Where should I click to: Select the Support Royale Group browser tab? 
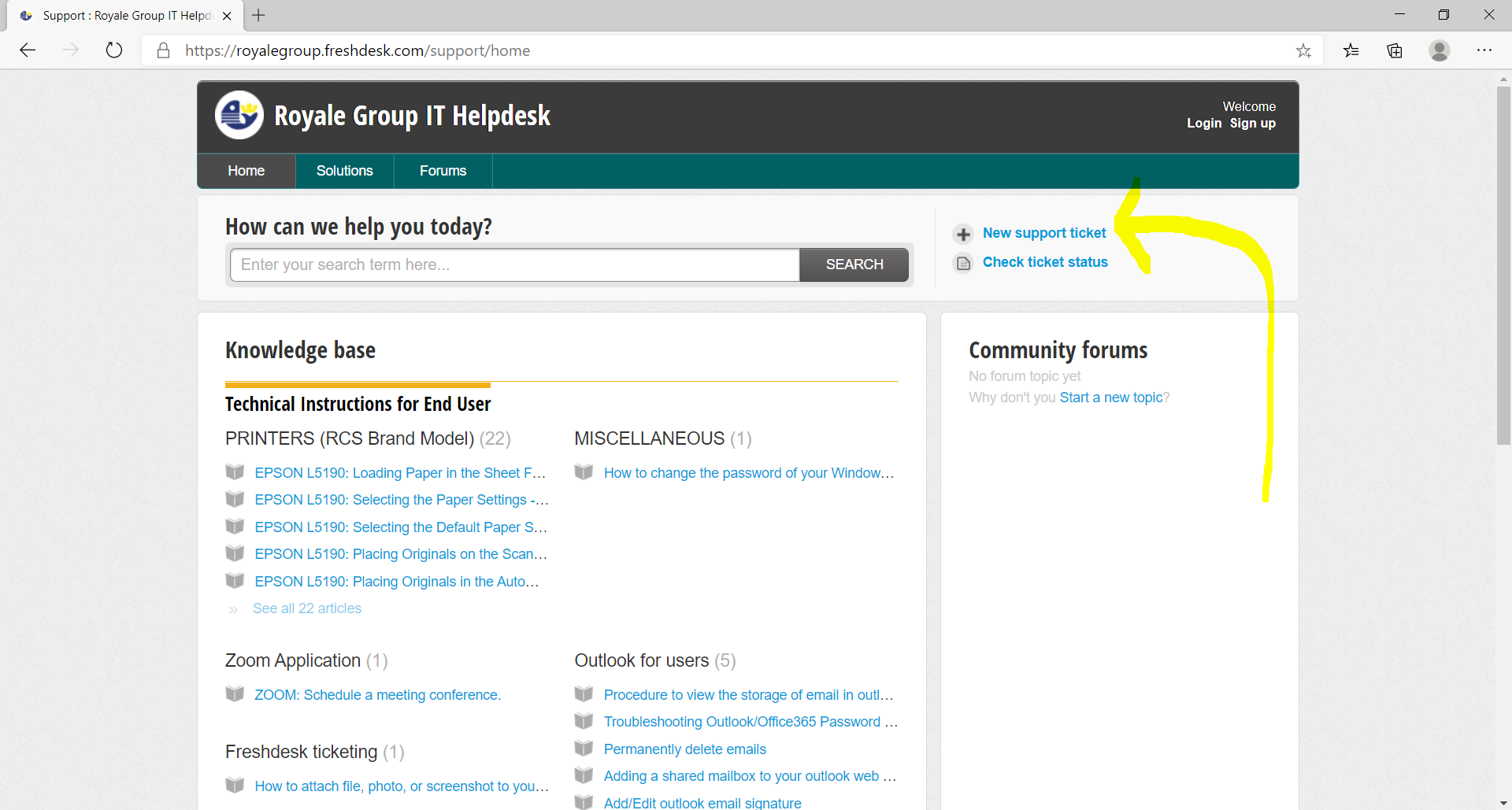(x=126, y=16)
